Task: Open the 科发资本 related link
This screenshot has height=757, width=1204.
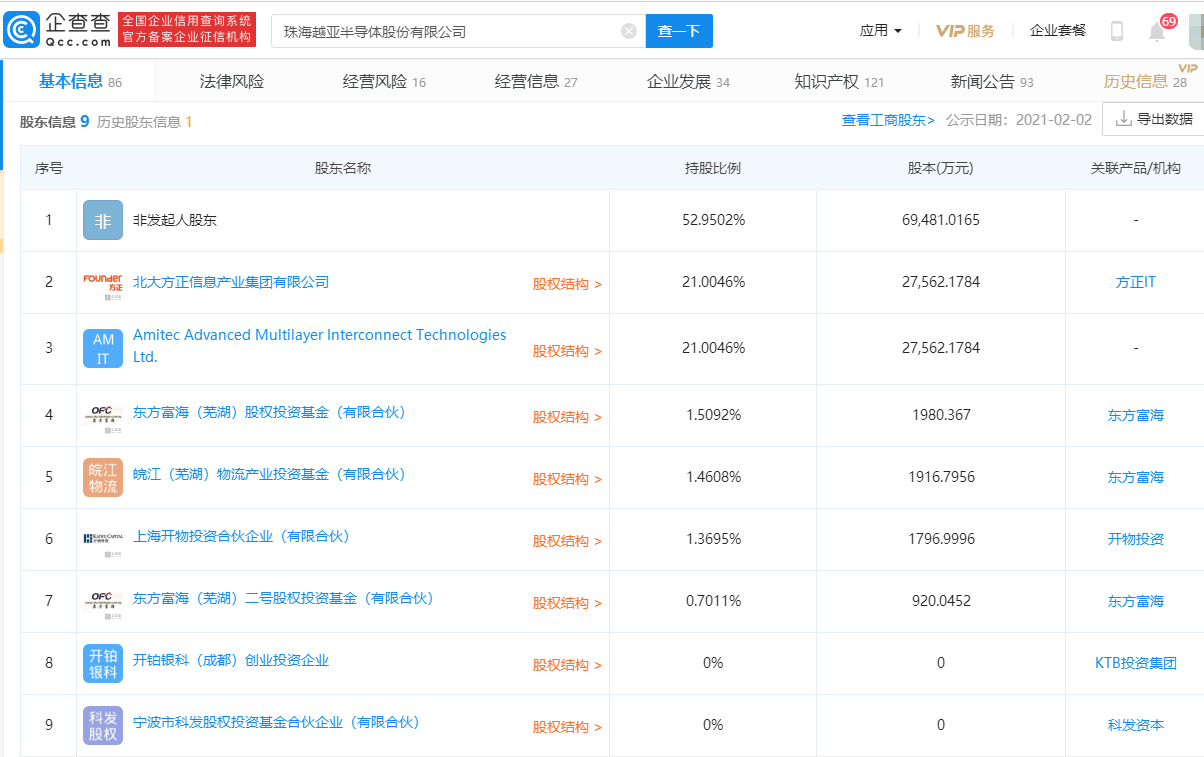Action: coord(1135,725)
